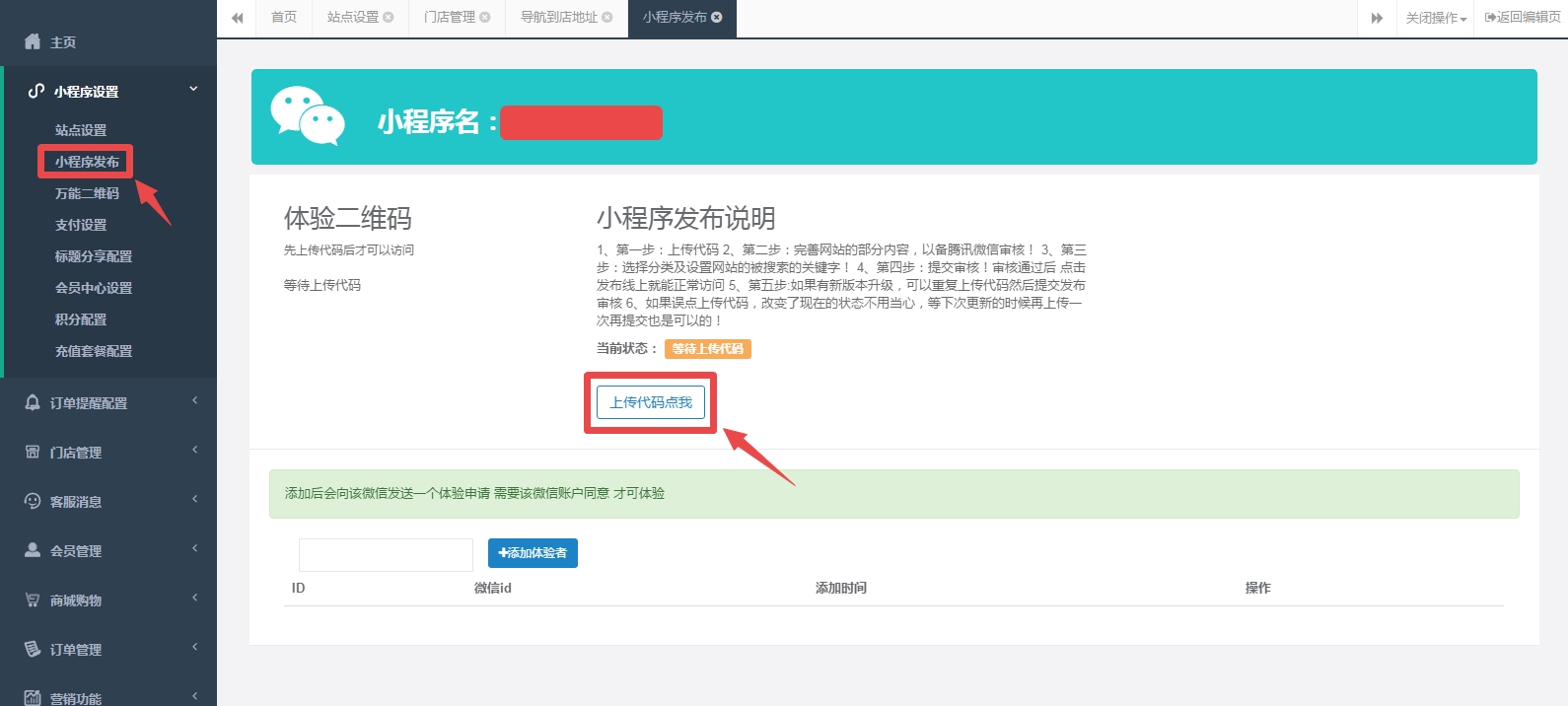Expand the 会员管理 menu
The image size is (1568, 706).
(194, 548)
